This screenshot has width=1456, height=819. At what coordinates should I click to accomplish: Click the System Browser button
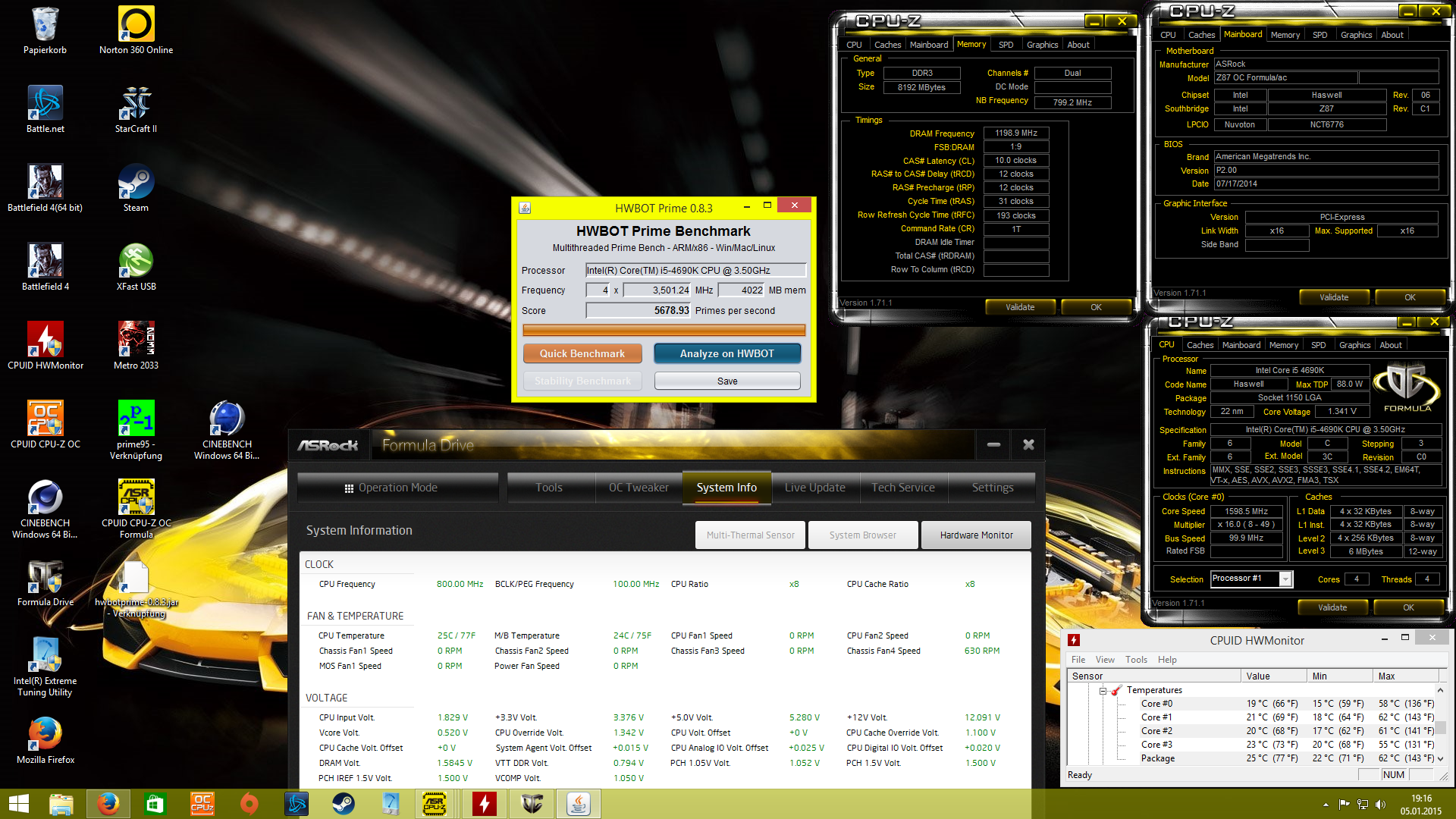tap(862, 535)
